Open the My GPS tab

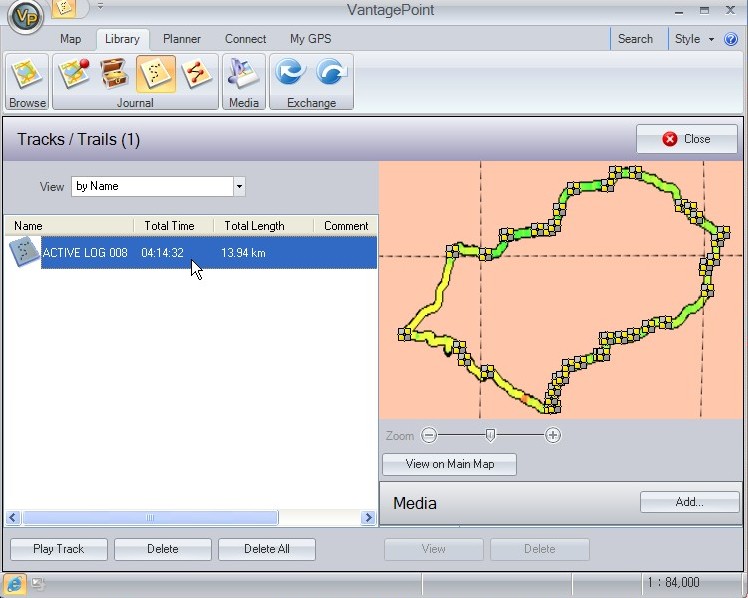tap(311, 39)
